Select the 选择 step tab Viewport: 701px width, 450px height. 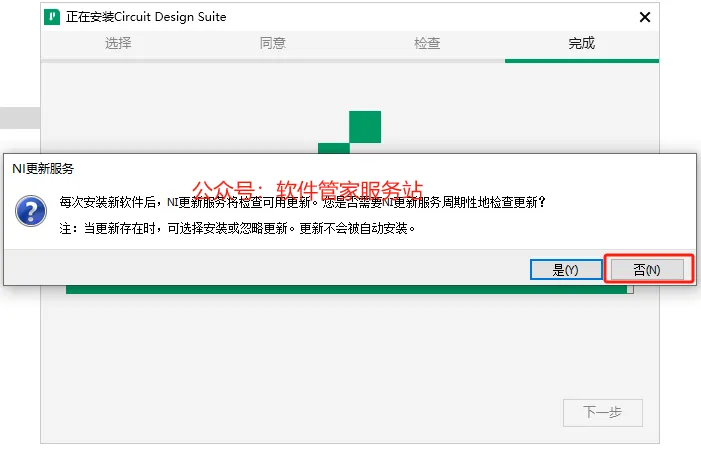[118, 43]
